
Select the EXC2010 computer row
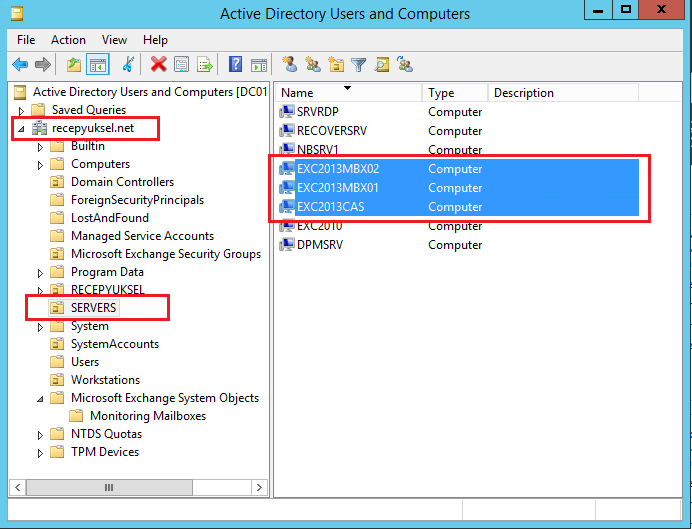tap(458, 225)
